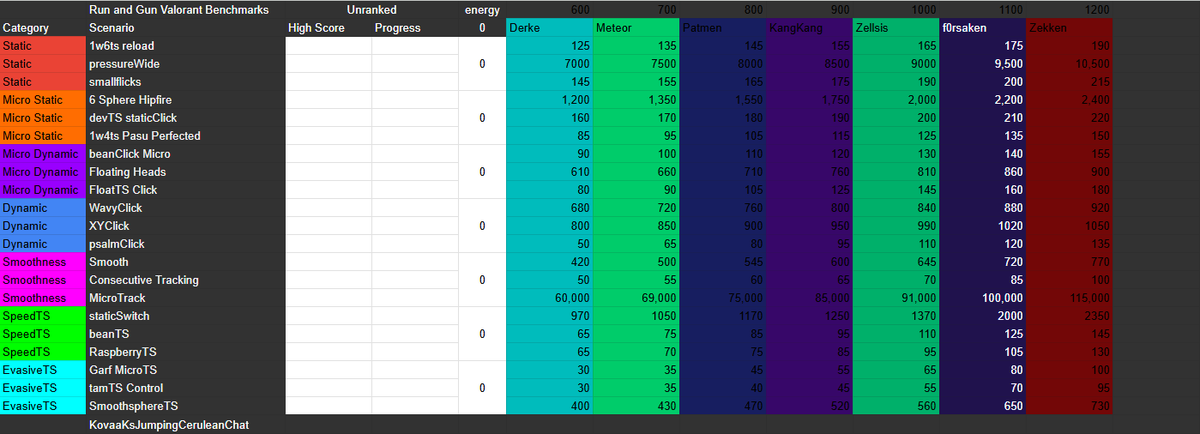The image size is (1200, 434).
Task: Click the Zellsis threshold 2,000 for 6 Sphere Hipfire
Action: [x=895, y=99]
